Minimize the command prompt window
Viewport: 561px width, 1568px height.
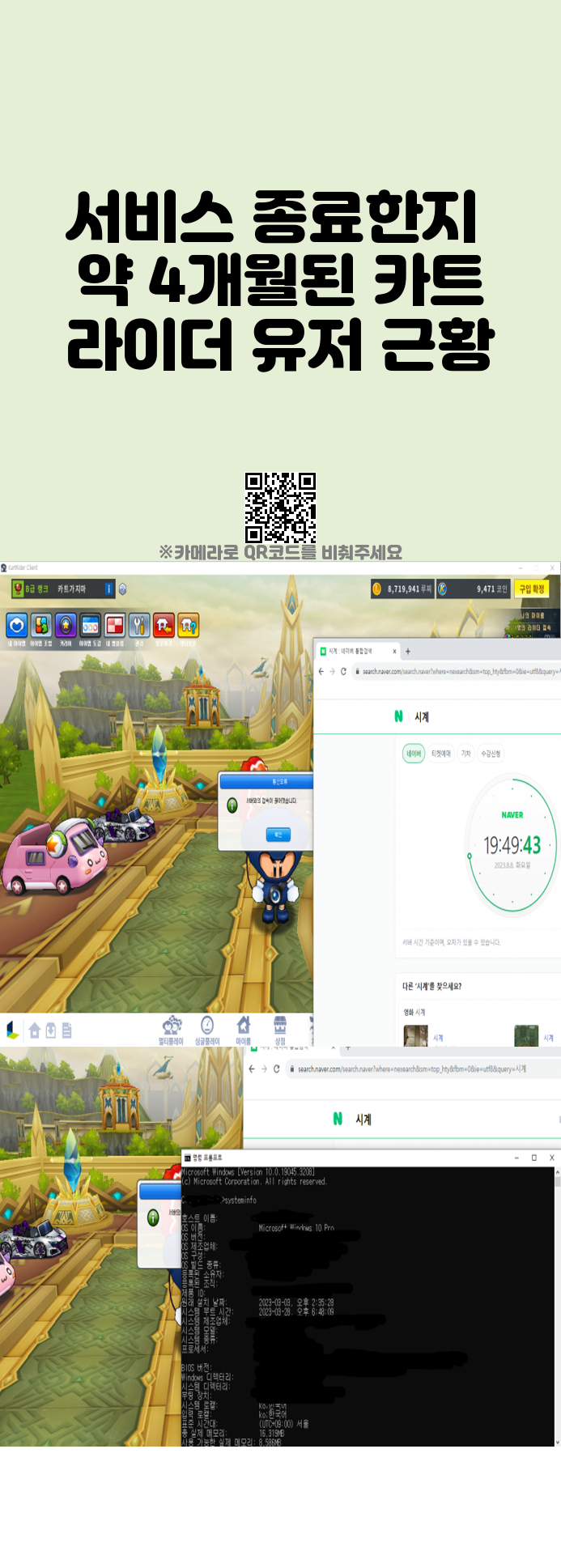(x=516, y=1158)
